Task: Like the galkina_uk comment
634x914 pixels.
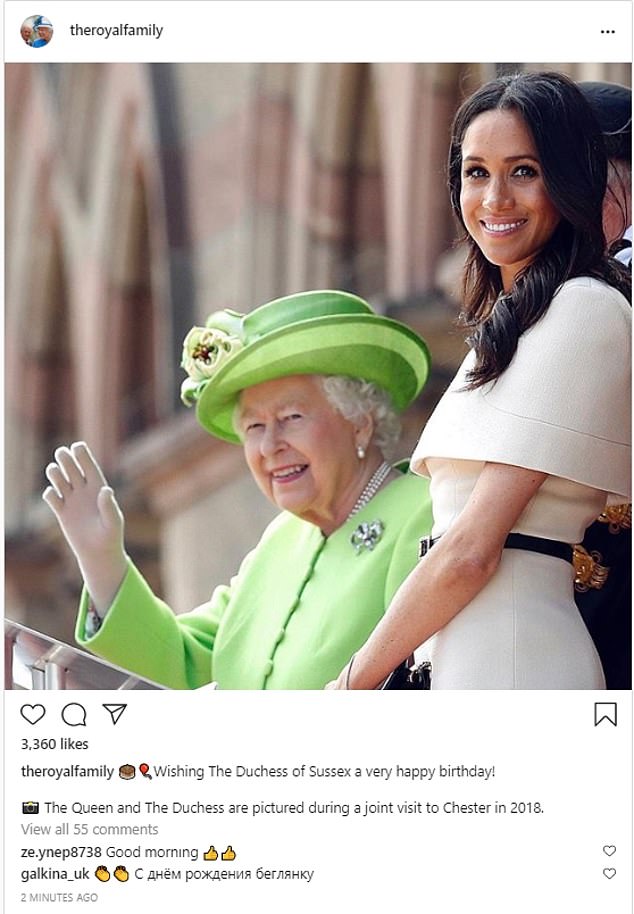Action: [x=609, y=873]
